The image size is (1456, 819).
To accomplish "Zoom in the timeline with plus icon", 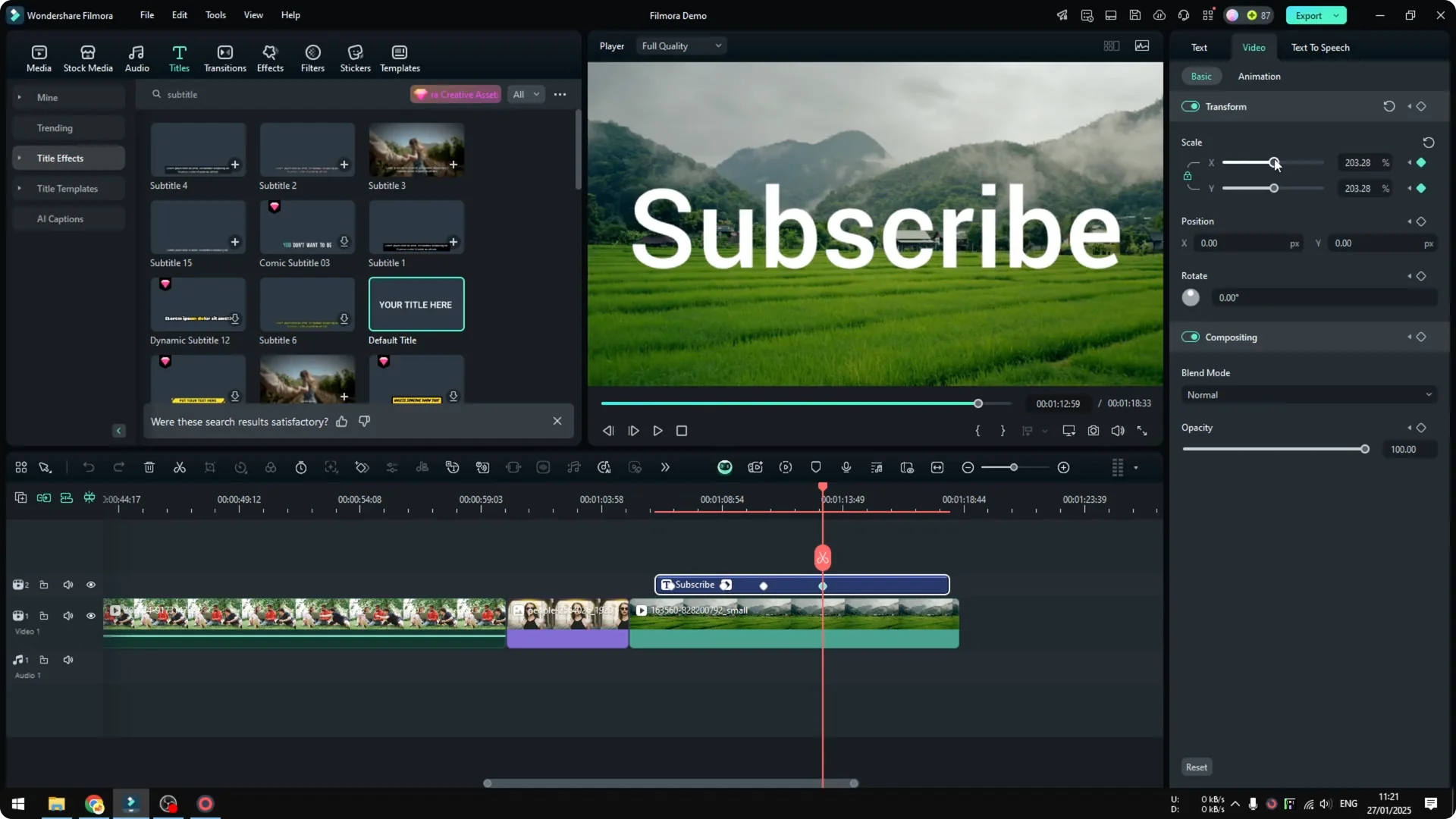I will pyautogui.click(x=1064, y=468).
